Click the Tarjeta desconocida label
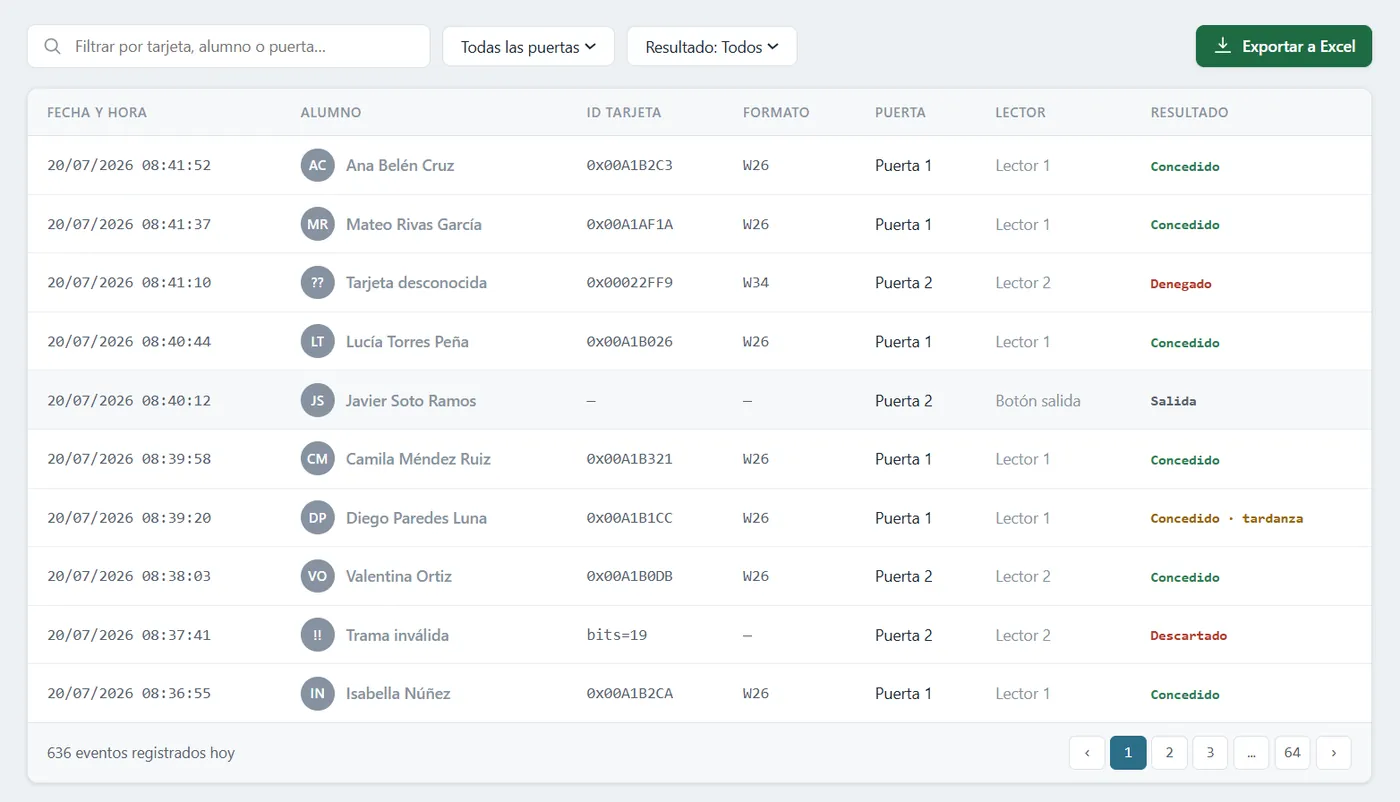The image size is (1400, 802). tap(416, 282)
